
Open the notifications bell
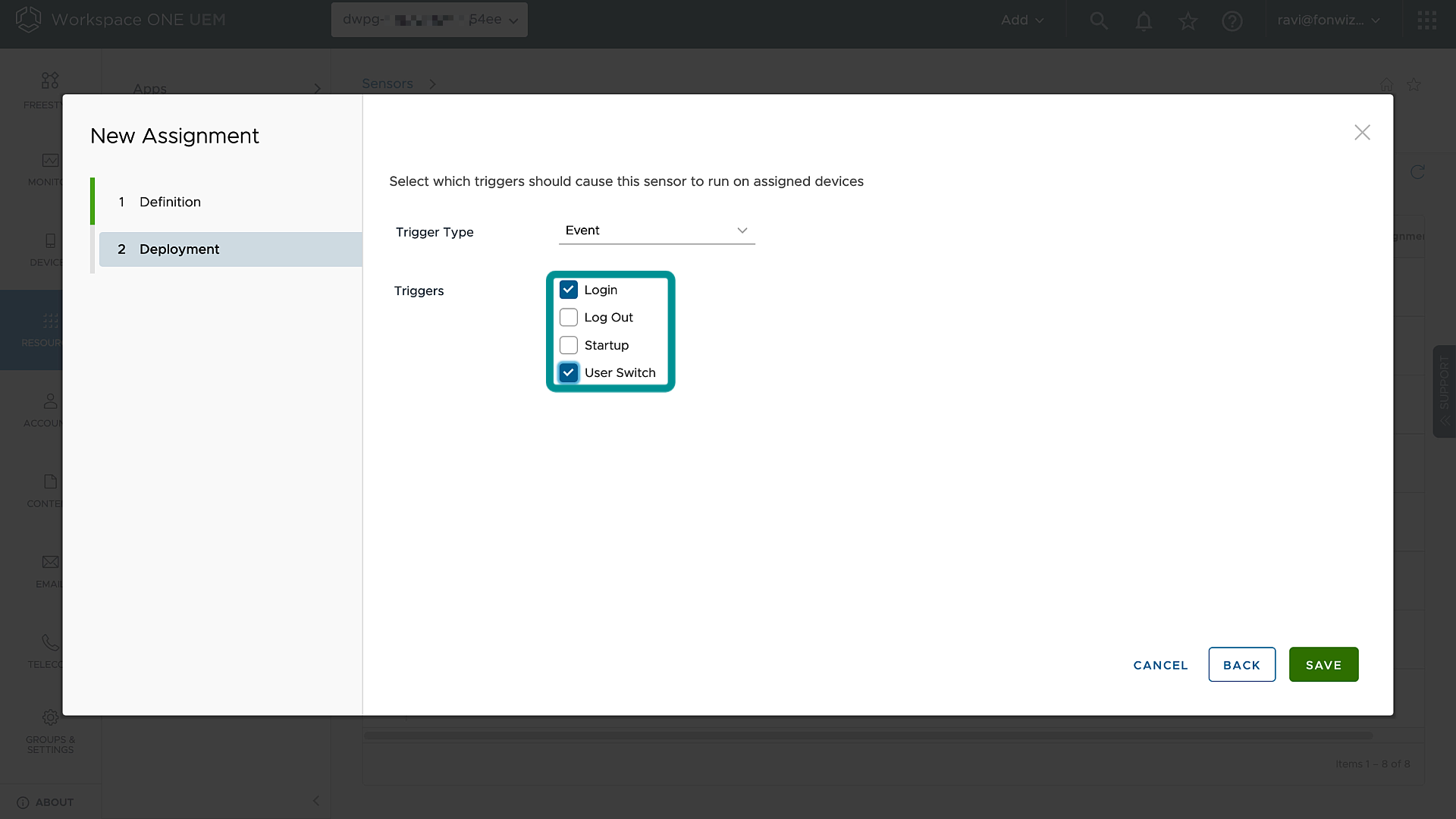[1144, 20]
